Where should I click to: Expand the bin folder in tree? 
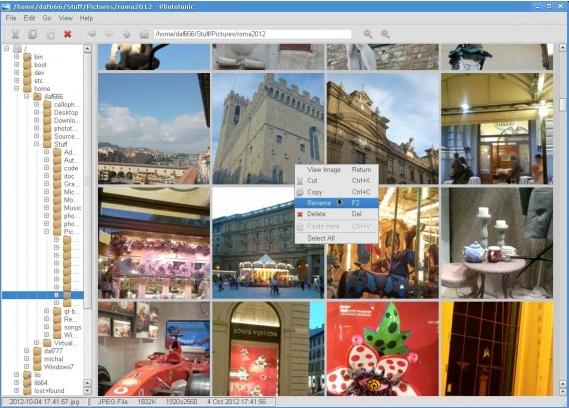[17, 57]
